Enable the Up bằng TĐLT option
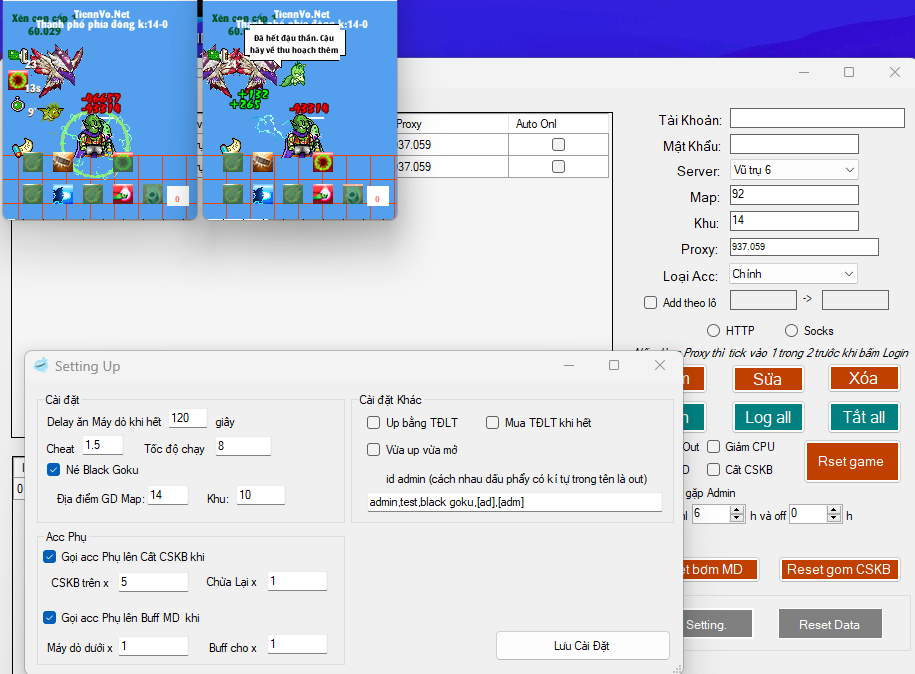 (374, 423)
